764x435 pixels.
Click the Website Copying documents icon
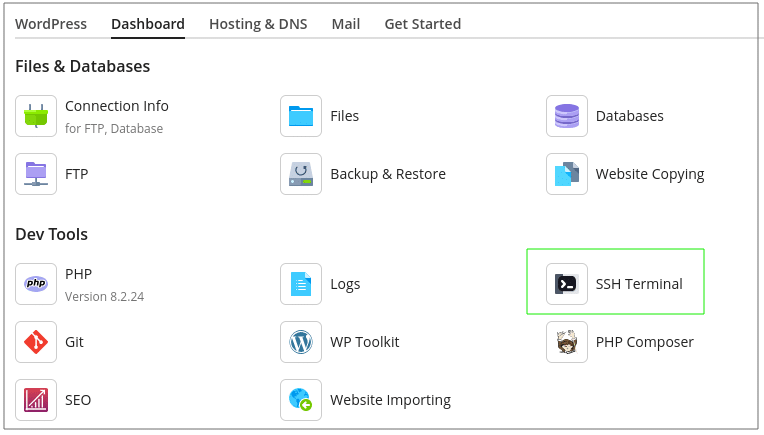point(567,174)
